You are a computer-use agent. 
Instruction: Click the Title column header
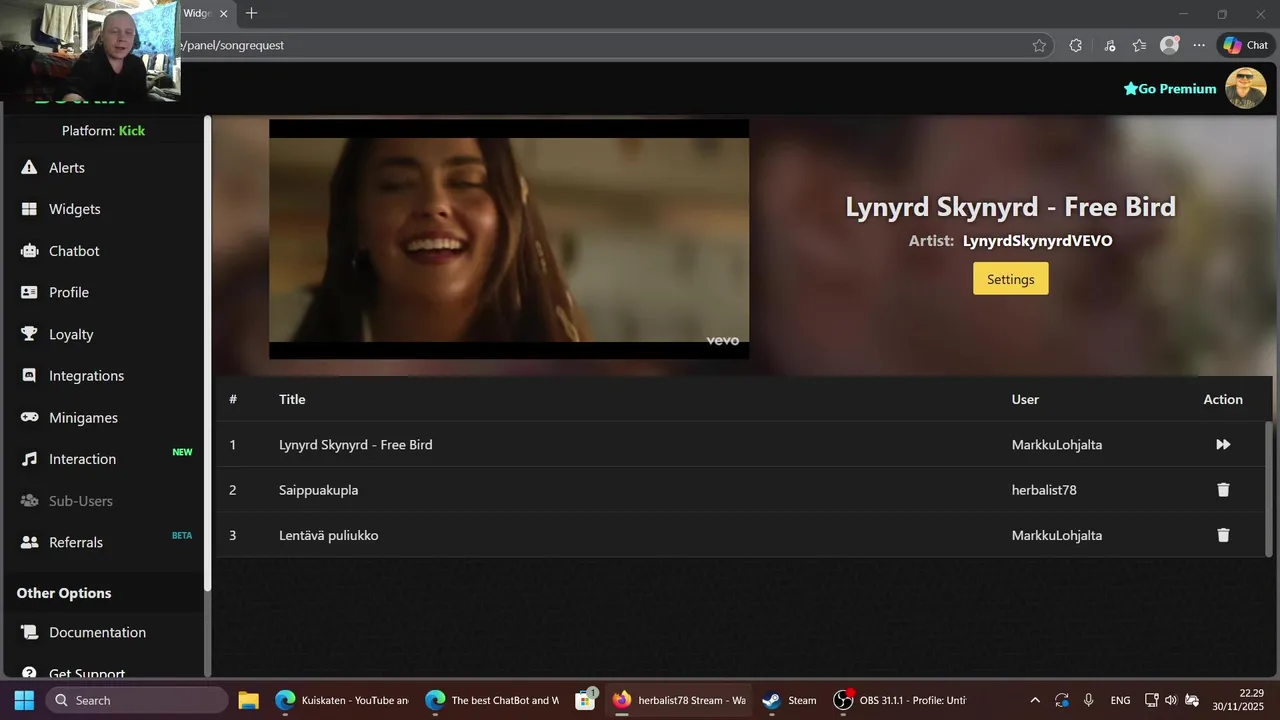(x=292, y=399)
